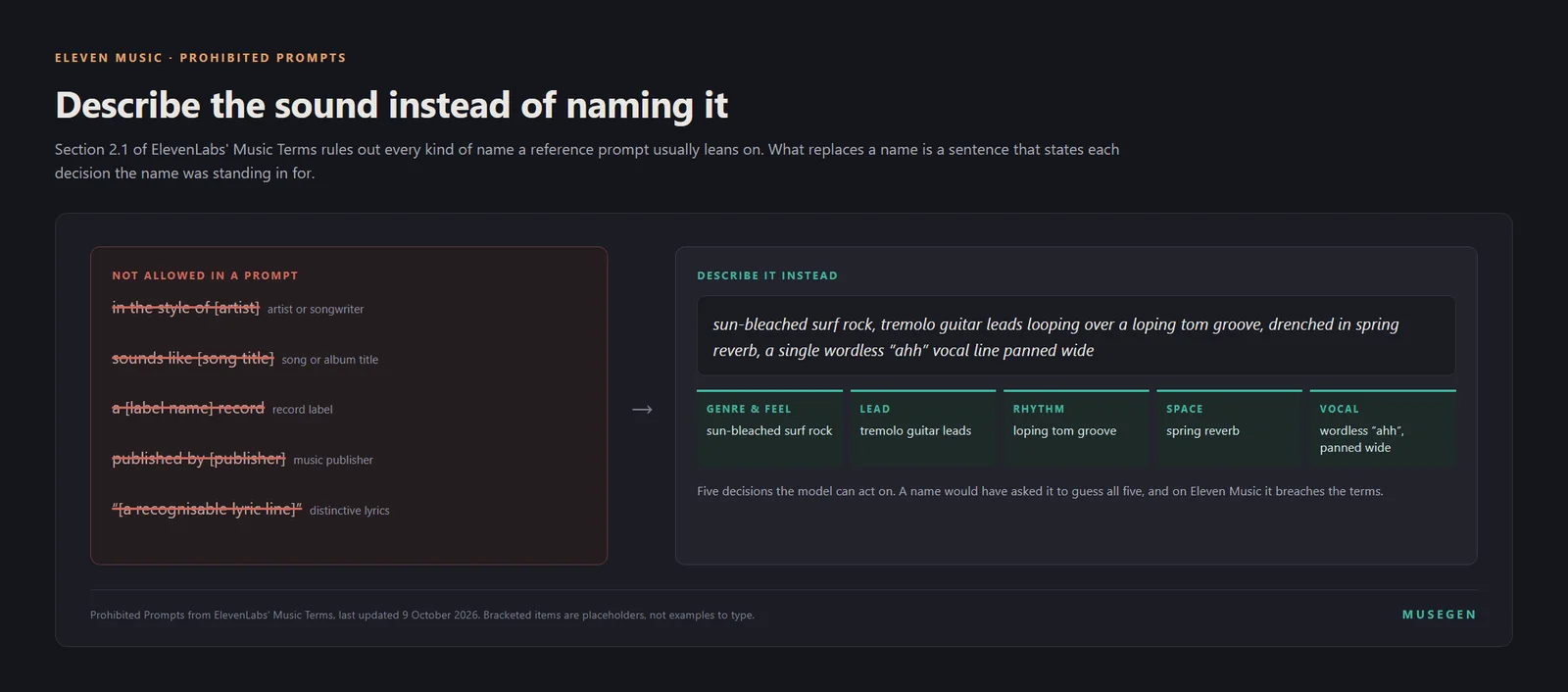Click the "Eleven Music · Prohibited Prompts" eyebrow label
The width and height of the screenshot is (1568, 692).
point(201,58)
